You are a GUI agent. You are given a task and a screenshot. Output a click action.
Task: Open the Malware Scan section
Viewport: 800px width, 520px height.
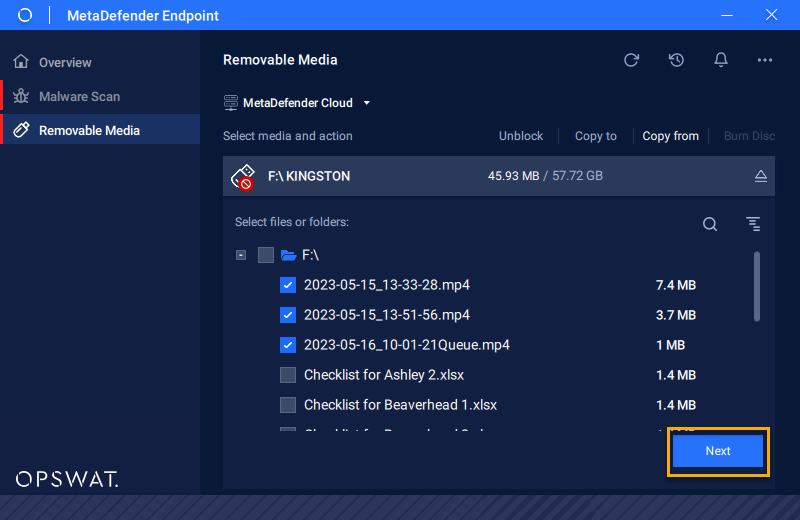pyautogui.click(x=100, y=96)
